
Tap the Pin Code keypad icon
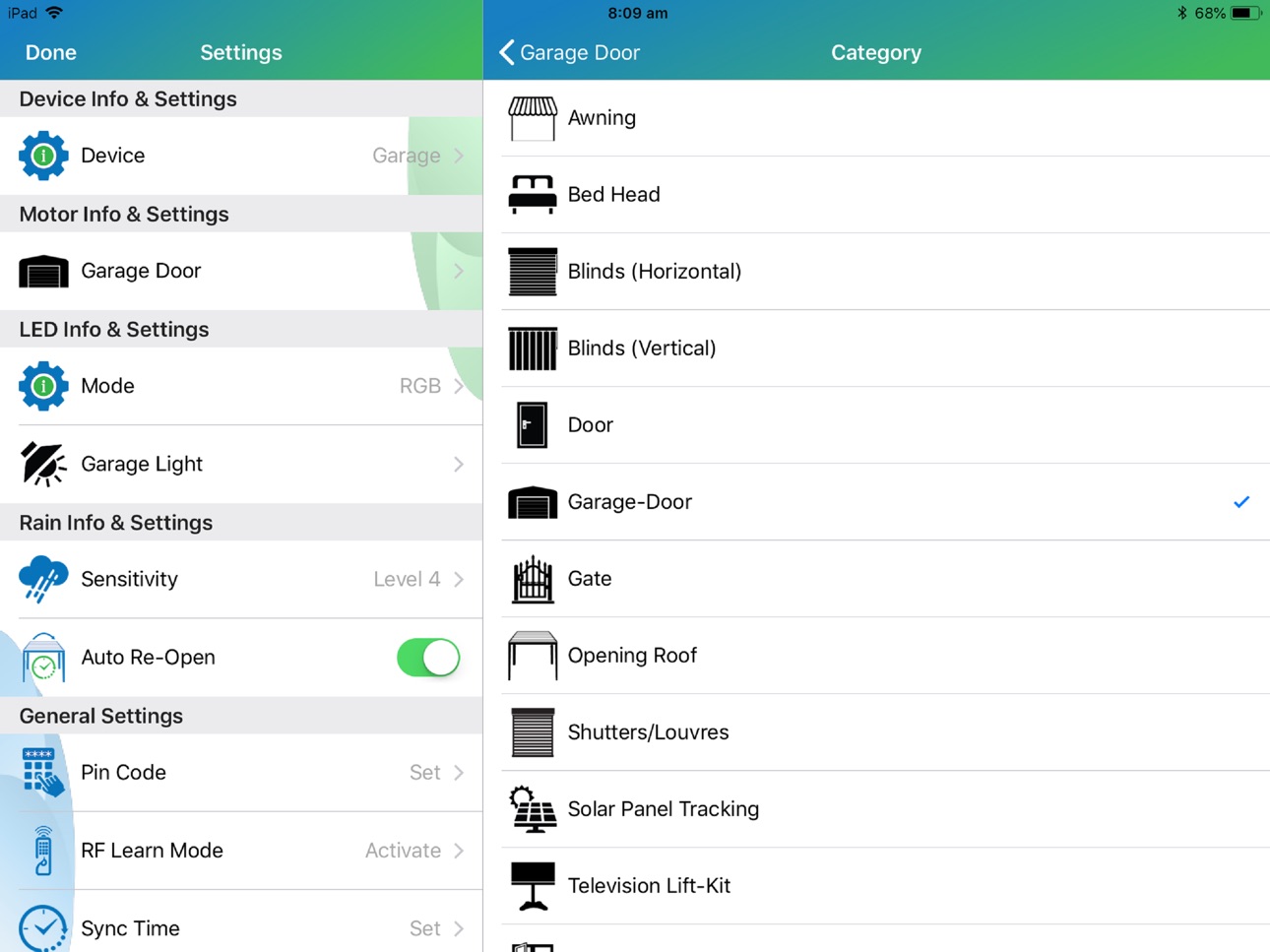pyautogui.click(x=43, y=772)
